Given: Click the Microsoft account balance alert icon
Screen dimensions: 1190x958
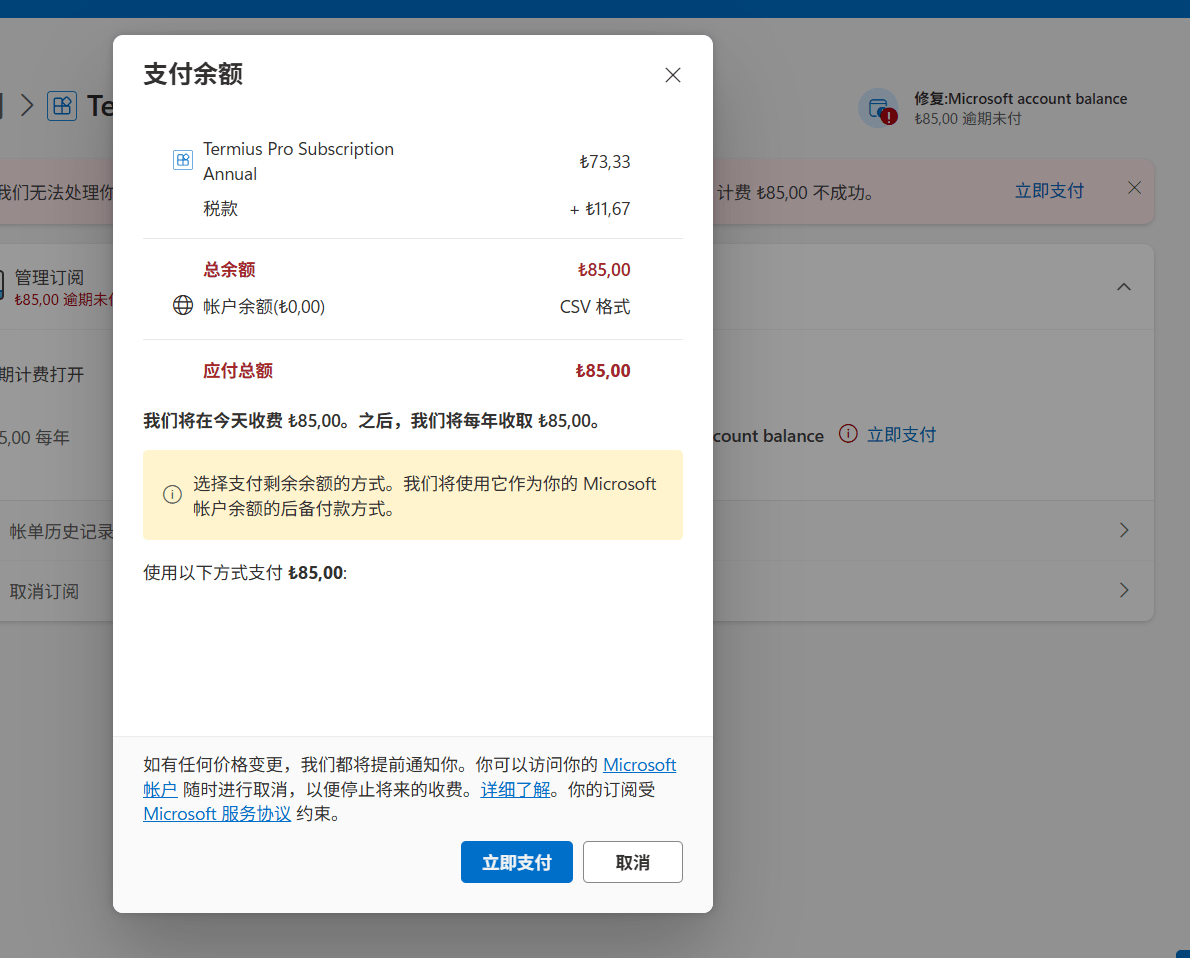Looking at the screenshot, I should coord(878,108).
